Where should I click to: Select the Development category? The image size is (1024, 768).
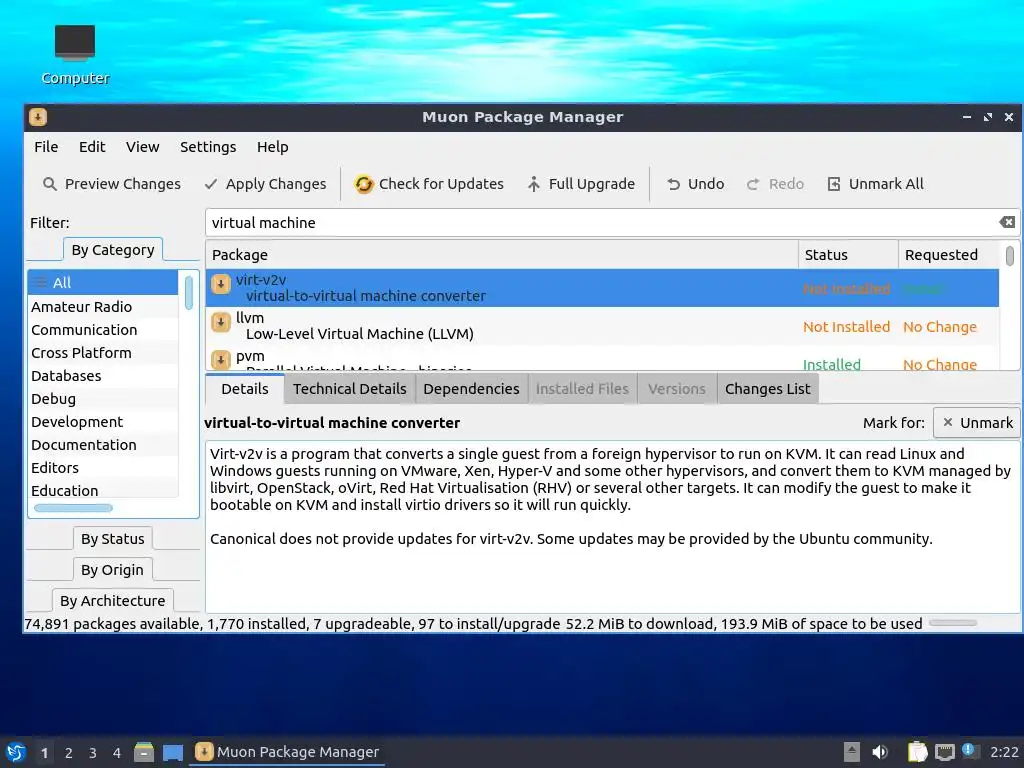(x=103, y=421)
